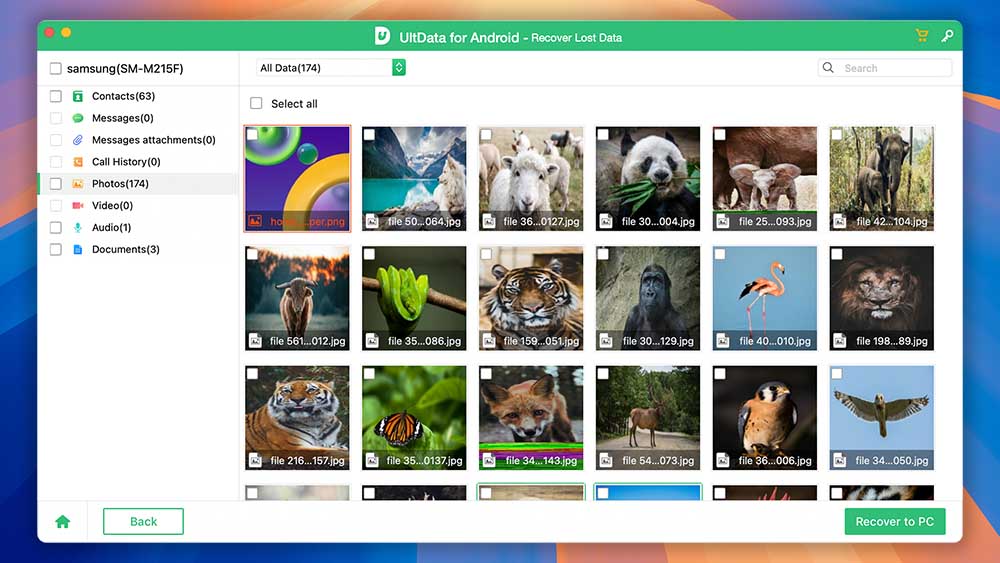
Task: Select the fox thumbnail file 34...143.jpg
Action: 531,418
